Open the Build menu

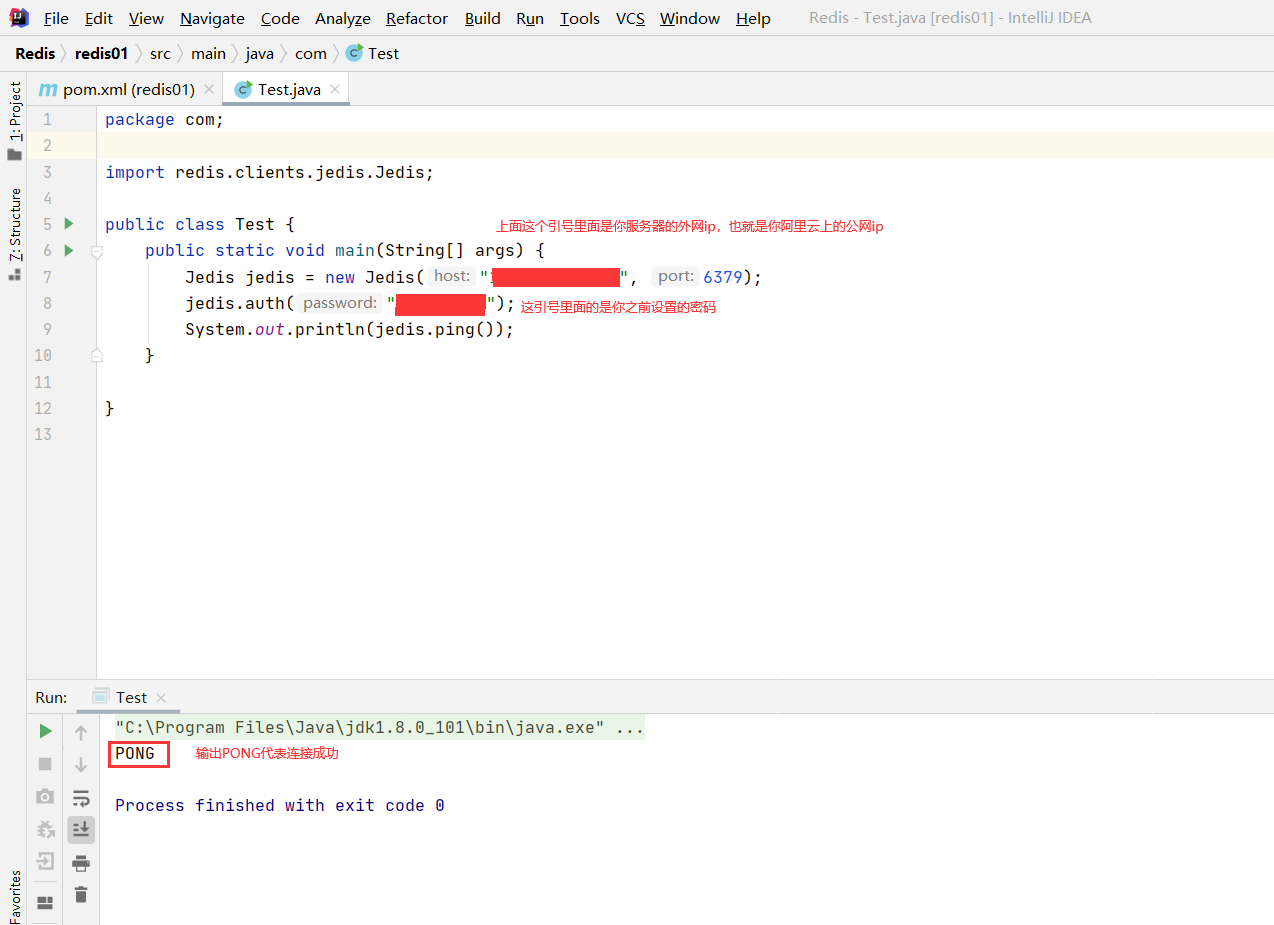point(482,18)
